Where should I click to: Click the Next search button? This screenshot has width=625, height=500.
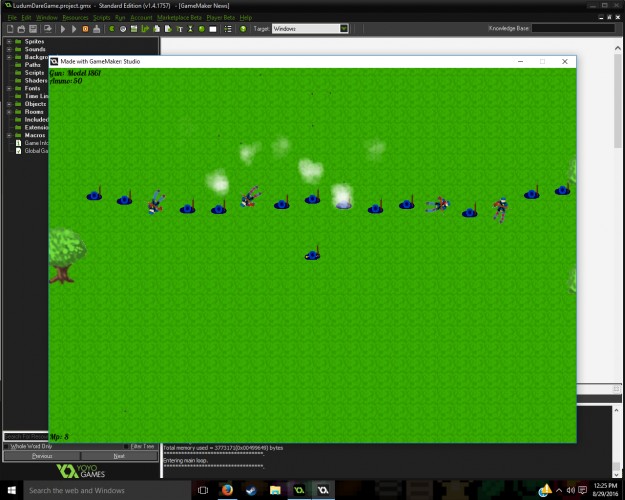click(x=119, y=456)
